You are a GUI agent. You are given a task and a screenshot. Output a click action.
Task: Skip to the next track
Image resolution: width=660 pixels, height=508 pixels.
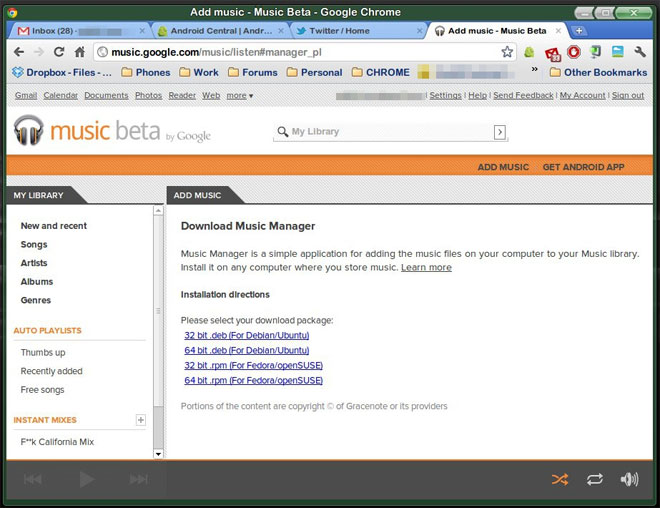[x=139, y=479]
